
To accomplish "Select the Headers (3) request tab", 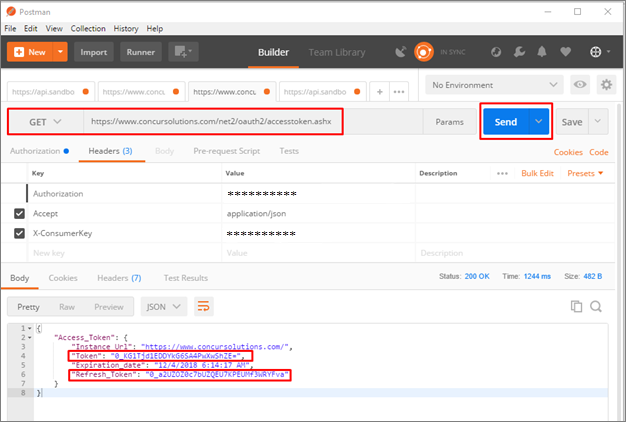I will pos(110,151).
